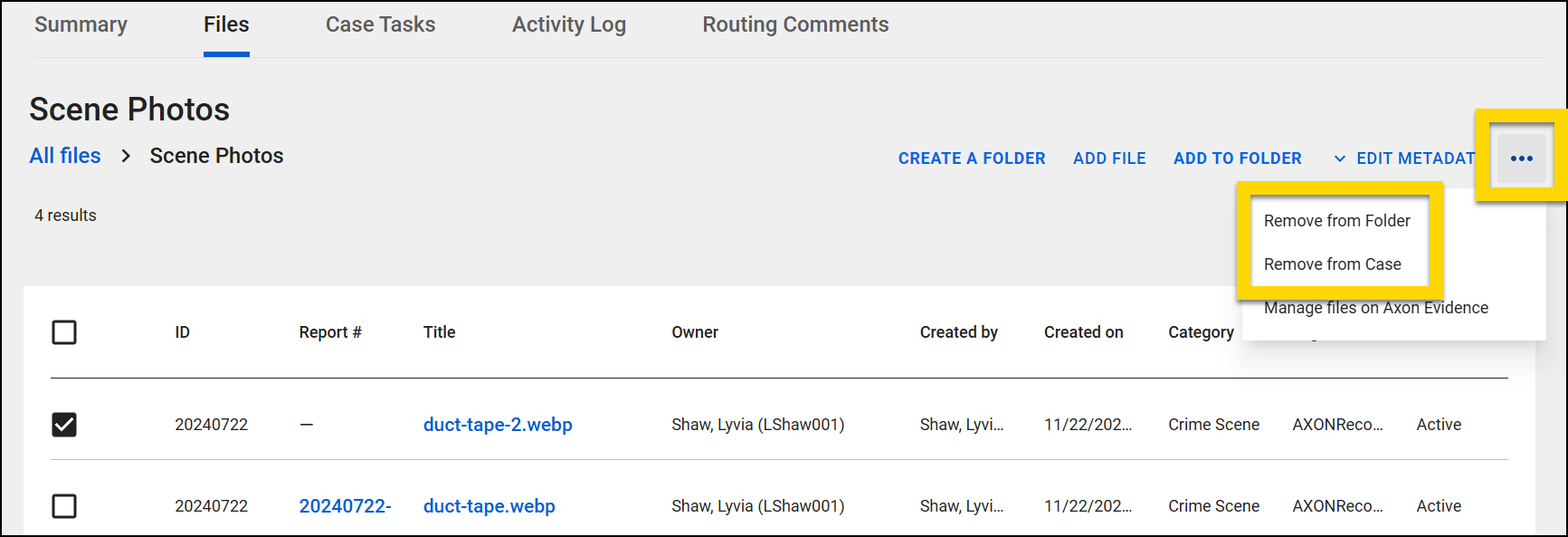1568x537 pixels.
Task: Go to the Activity Log tab
Action: (568, 25)
